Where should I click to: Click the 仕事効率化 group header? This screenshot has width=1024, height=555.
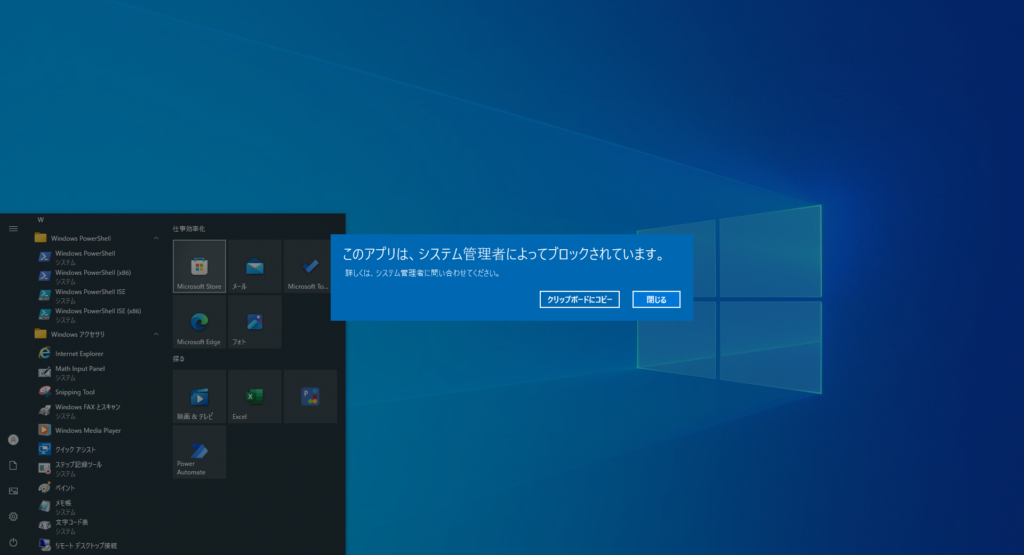(189, 229)
